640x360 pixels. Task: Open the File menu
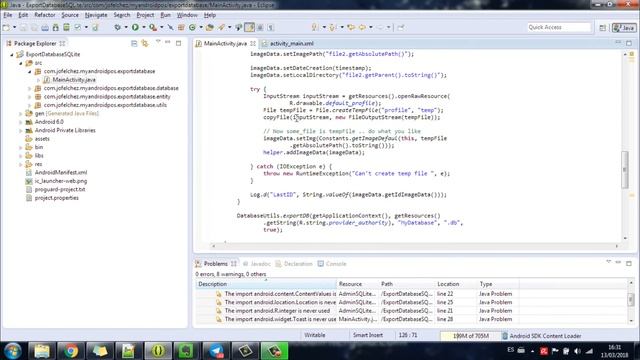point(8,15)
